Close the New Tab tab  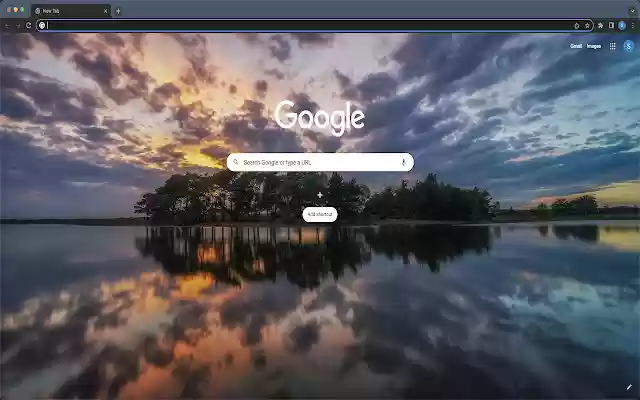pos(105,11)
